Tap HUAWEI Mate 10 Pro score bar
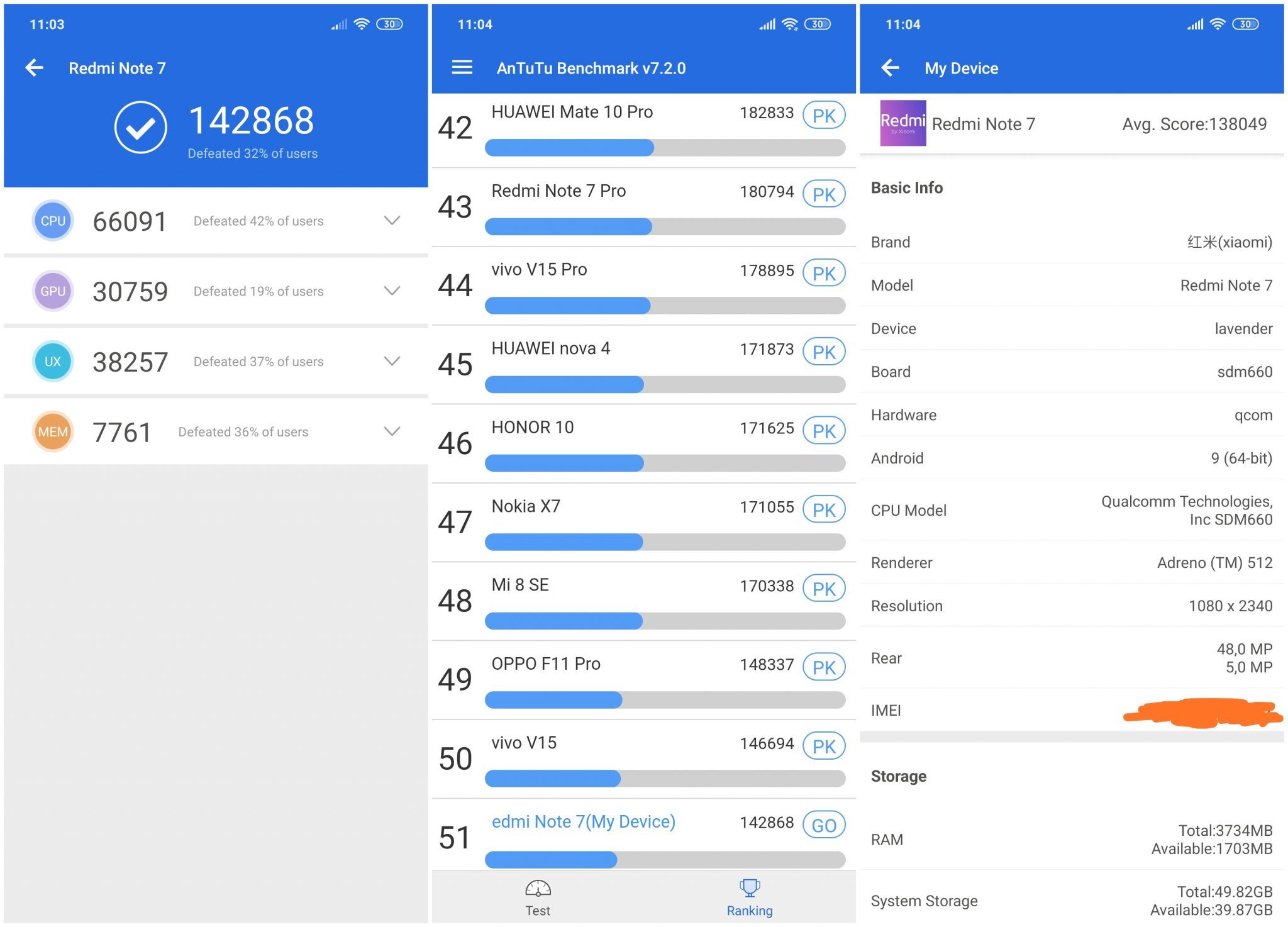1288x927 pixels. coord(665,148)
